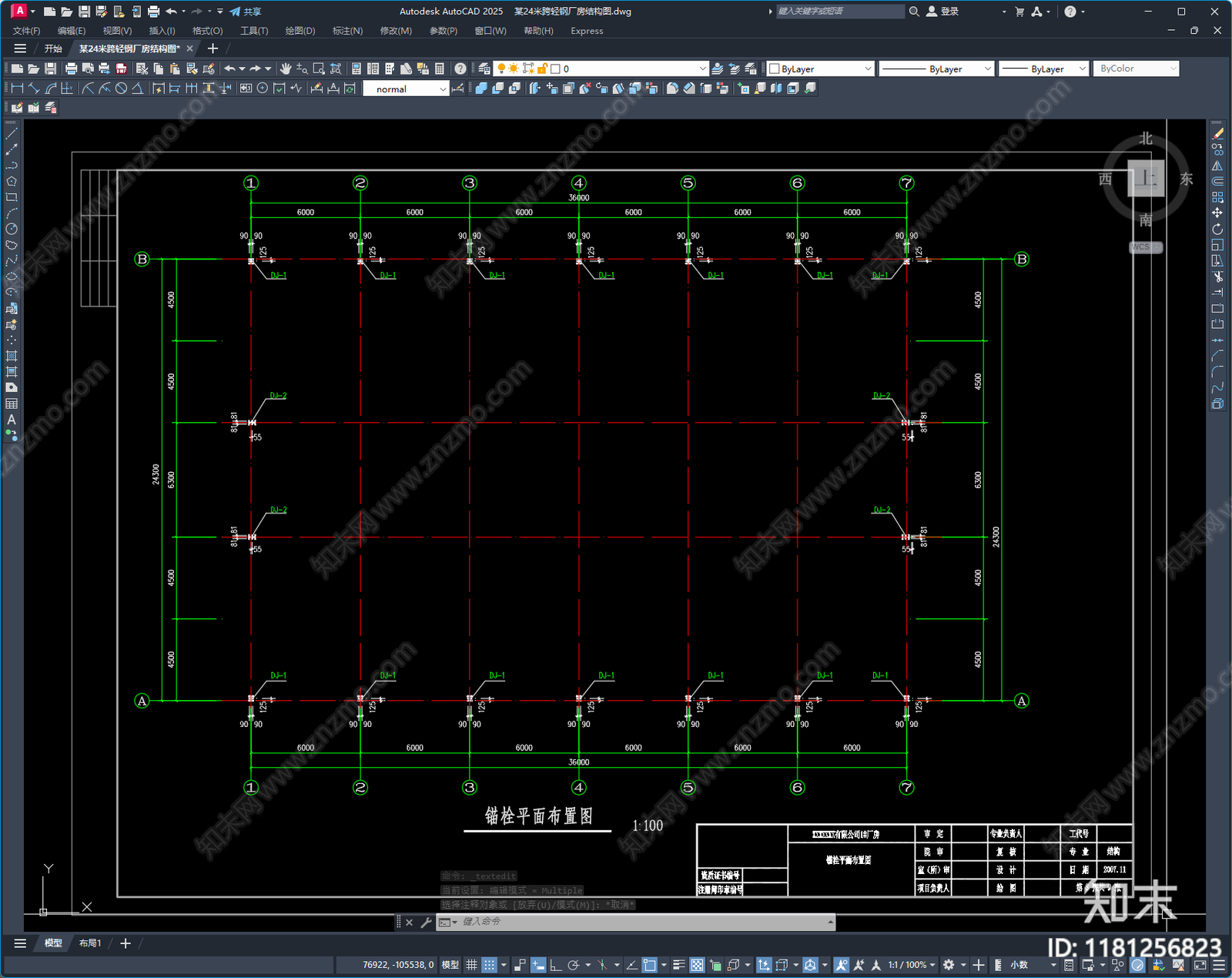Image resolution: width=1232 pixels, height=978 pixels.
Task: Click the Undo arrow in Standard toolbar
Action: coord(229,69)
